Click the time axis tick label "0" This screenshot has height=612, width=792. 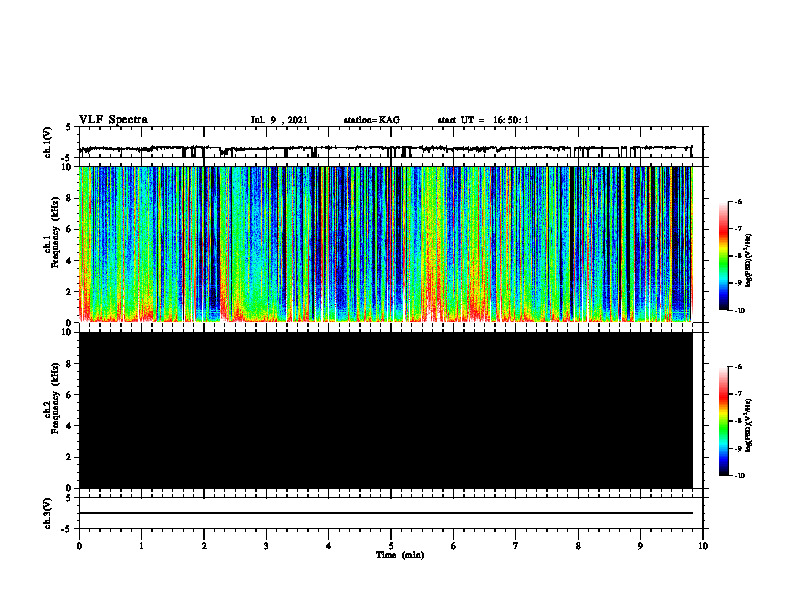click(x=79, y=546)
